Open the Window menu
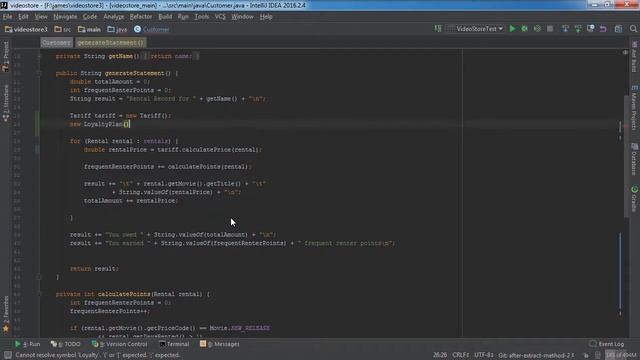This screenshot has height=360, width=640. [x=242, y=17]
